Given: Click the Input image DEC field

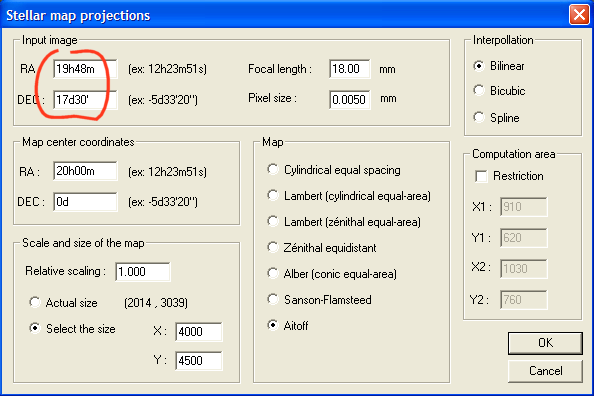Looking at the screenshot, I should point(85,100).
